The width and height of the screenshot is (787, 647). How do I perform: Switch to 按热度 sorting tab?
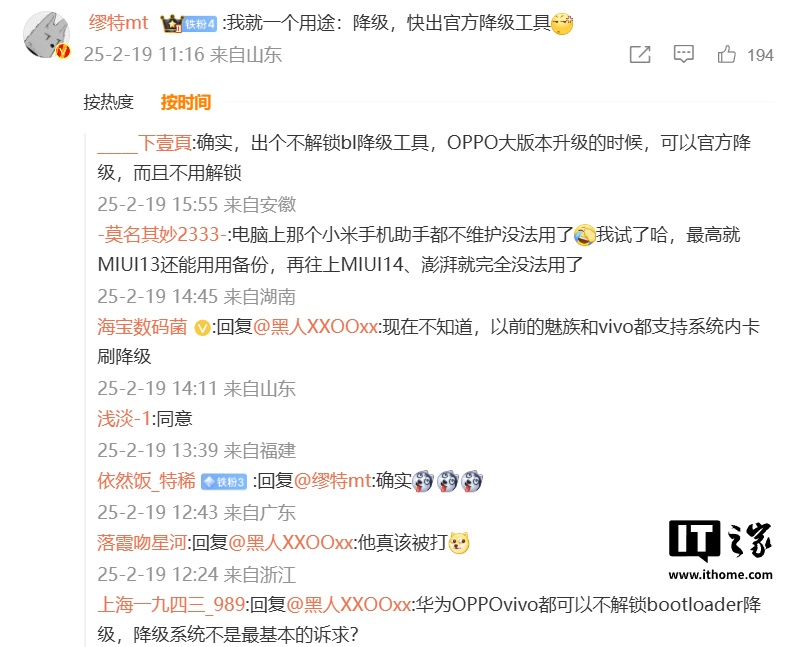pos(108,102)
